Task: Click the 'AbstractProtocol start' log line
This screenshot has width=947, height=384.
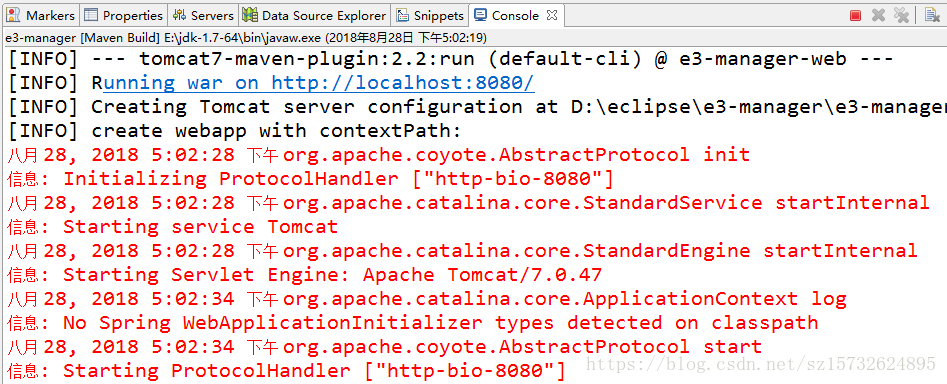Action: 385,347
